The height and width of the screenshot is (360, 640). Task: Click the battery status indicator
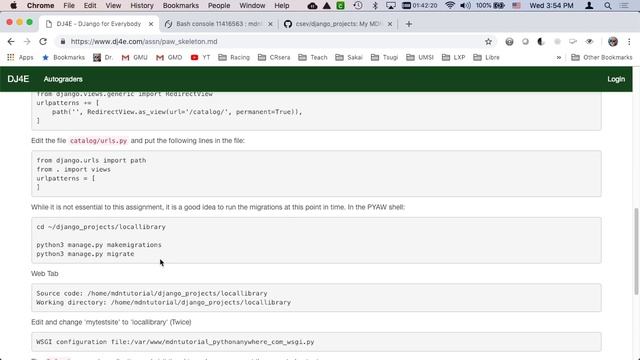tap(490, 6)
